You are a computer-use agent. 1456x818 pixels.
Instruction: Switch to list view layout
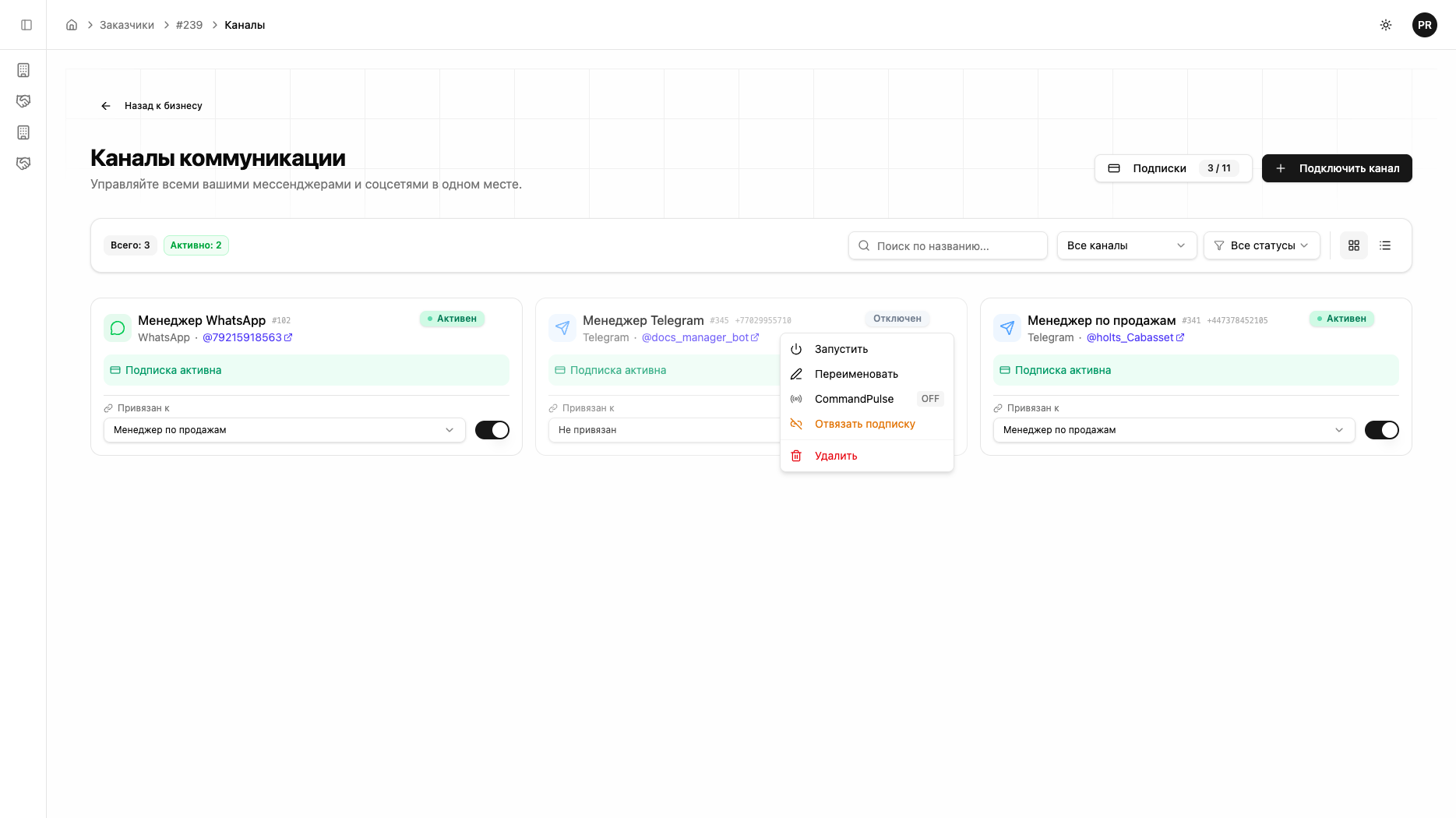pyautogui.click(x=1385, y=245)
